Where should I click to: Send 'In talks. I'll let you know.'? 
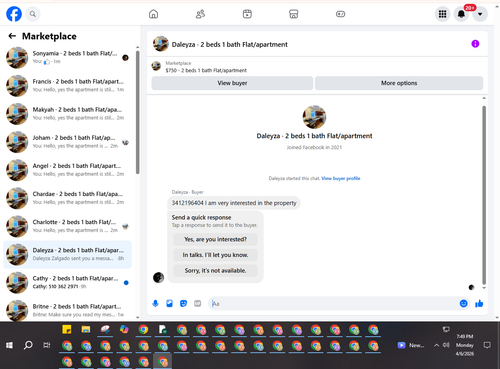tap(215, 255)
